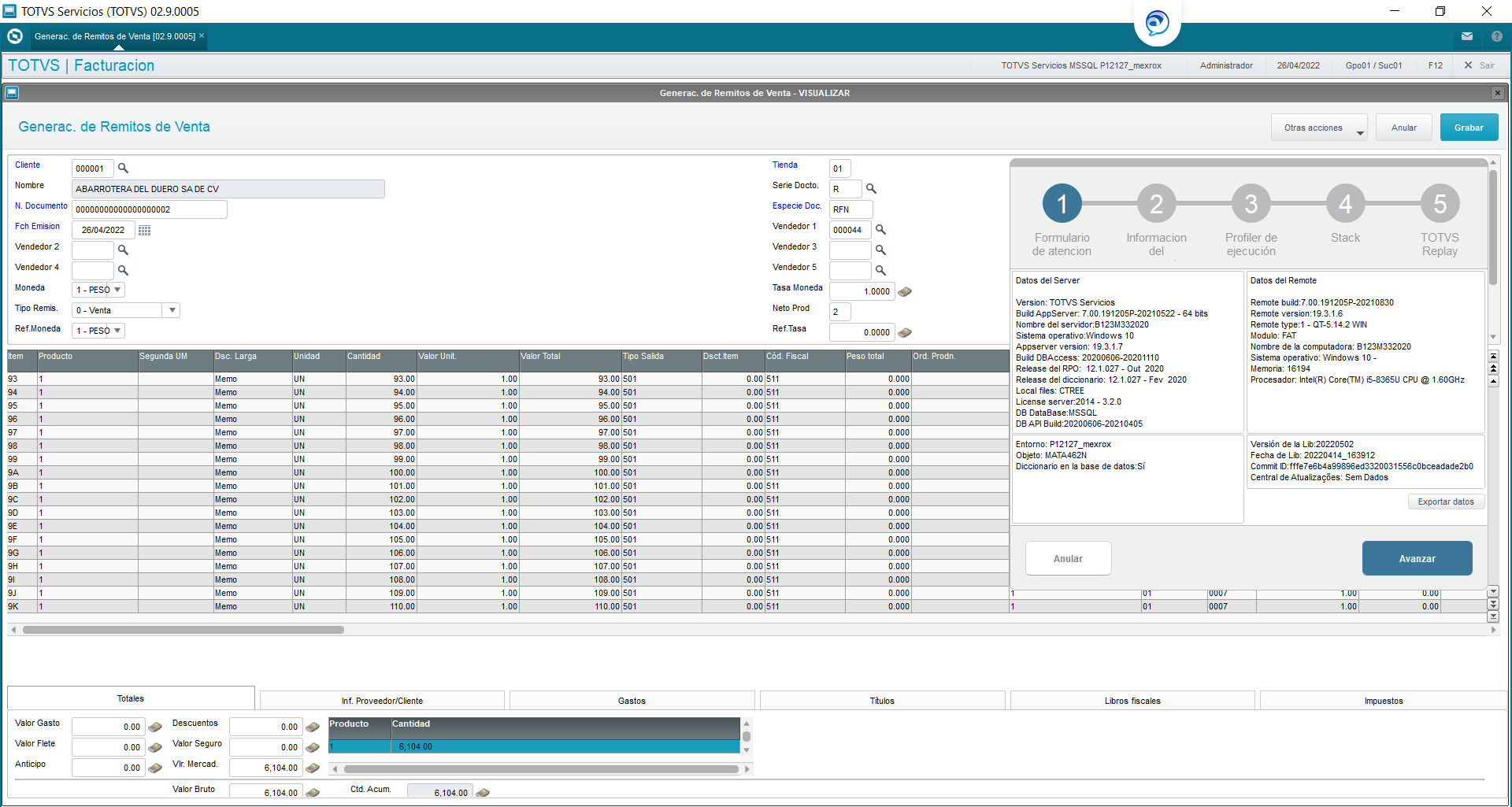Click the N. Documento input field
Viewport: 1512px width, 807px height.
click(150, 209)
